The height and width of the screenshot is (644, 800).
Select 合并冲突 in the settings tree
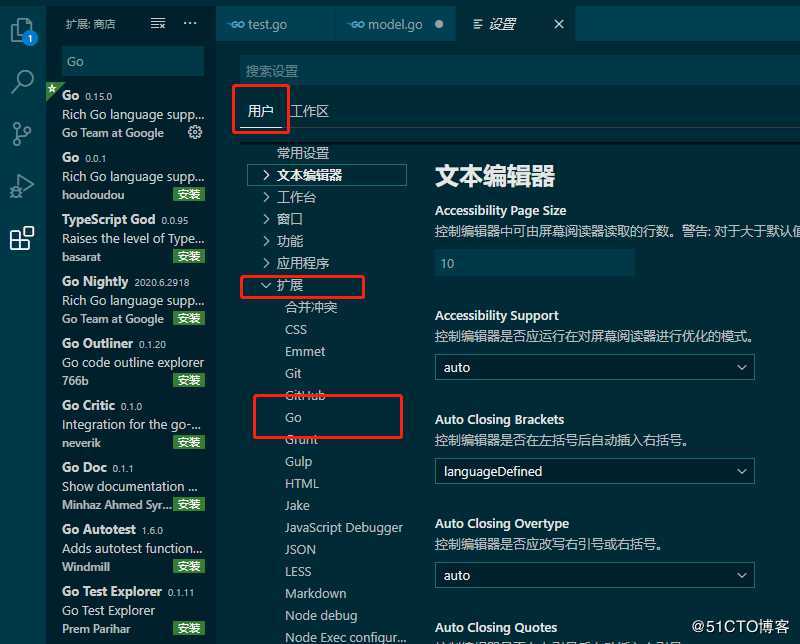(311, 307)
